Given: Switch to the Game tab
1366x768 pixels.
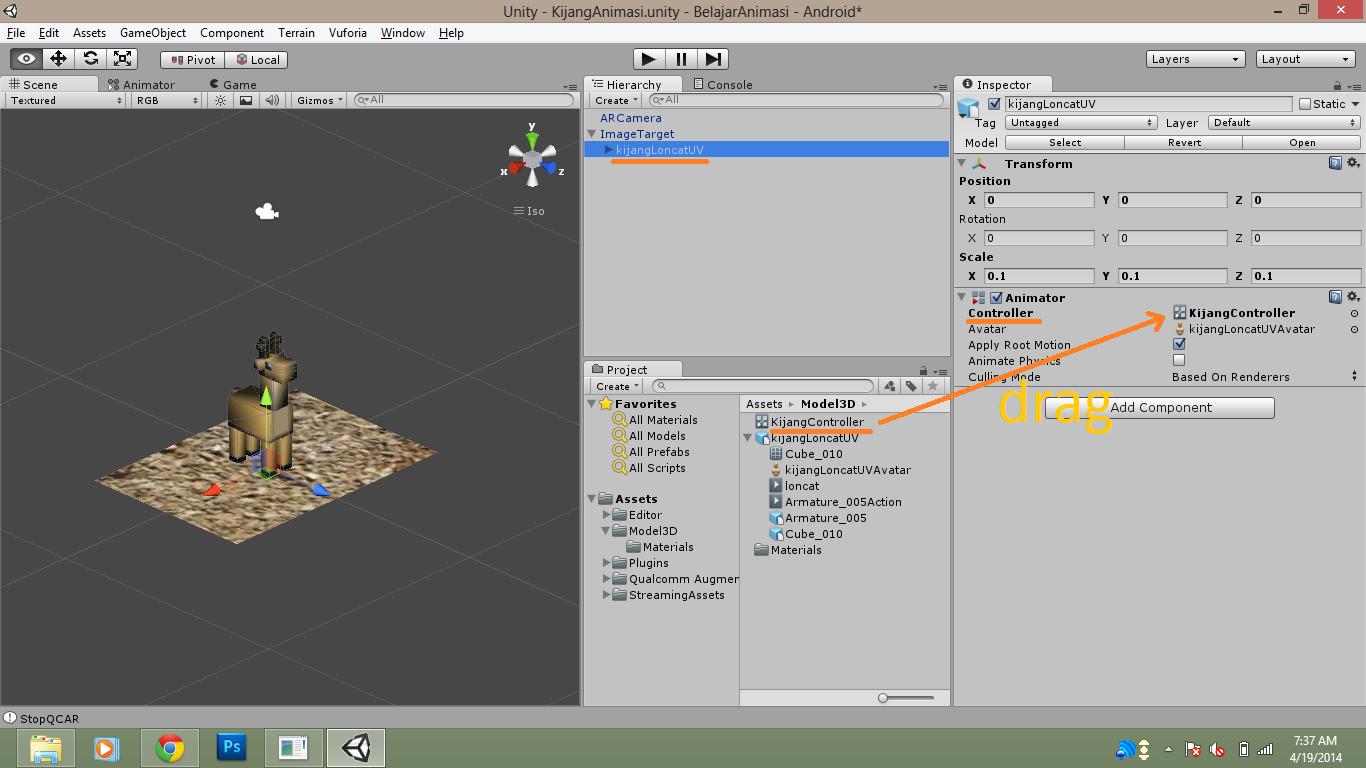Looking at the screenshot, I should click(233, 85).
